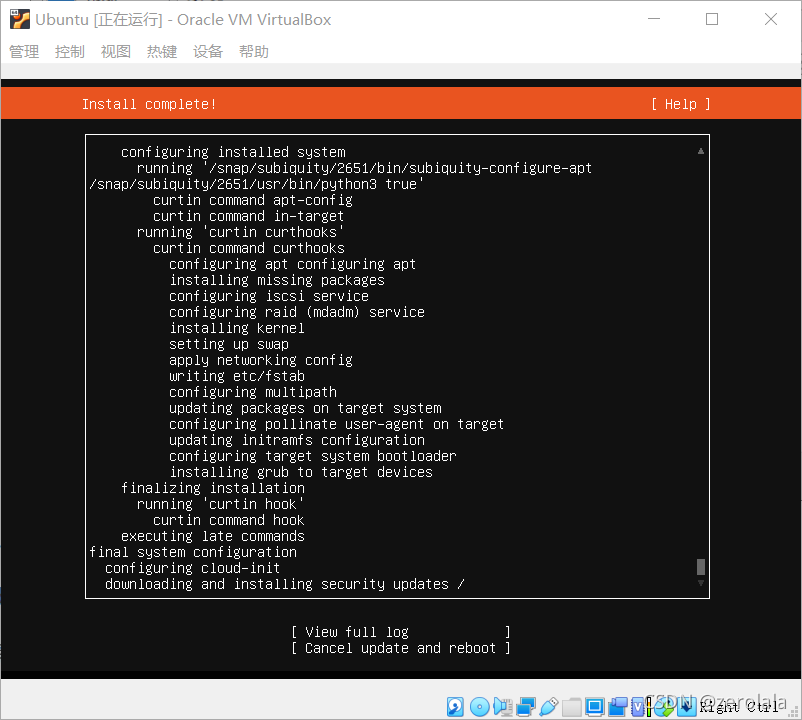Click the VirtualBox app icon in title bar
The width and height of the screenshot is (802, 720).
click(x=19, y=19)
